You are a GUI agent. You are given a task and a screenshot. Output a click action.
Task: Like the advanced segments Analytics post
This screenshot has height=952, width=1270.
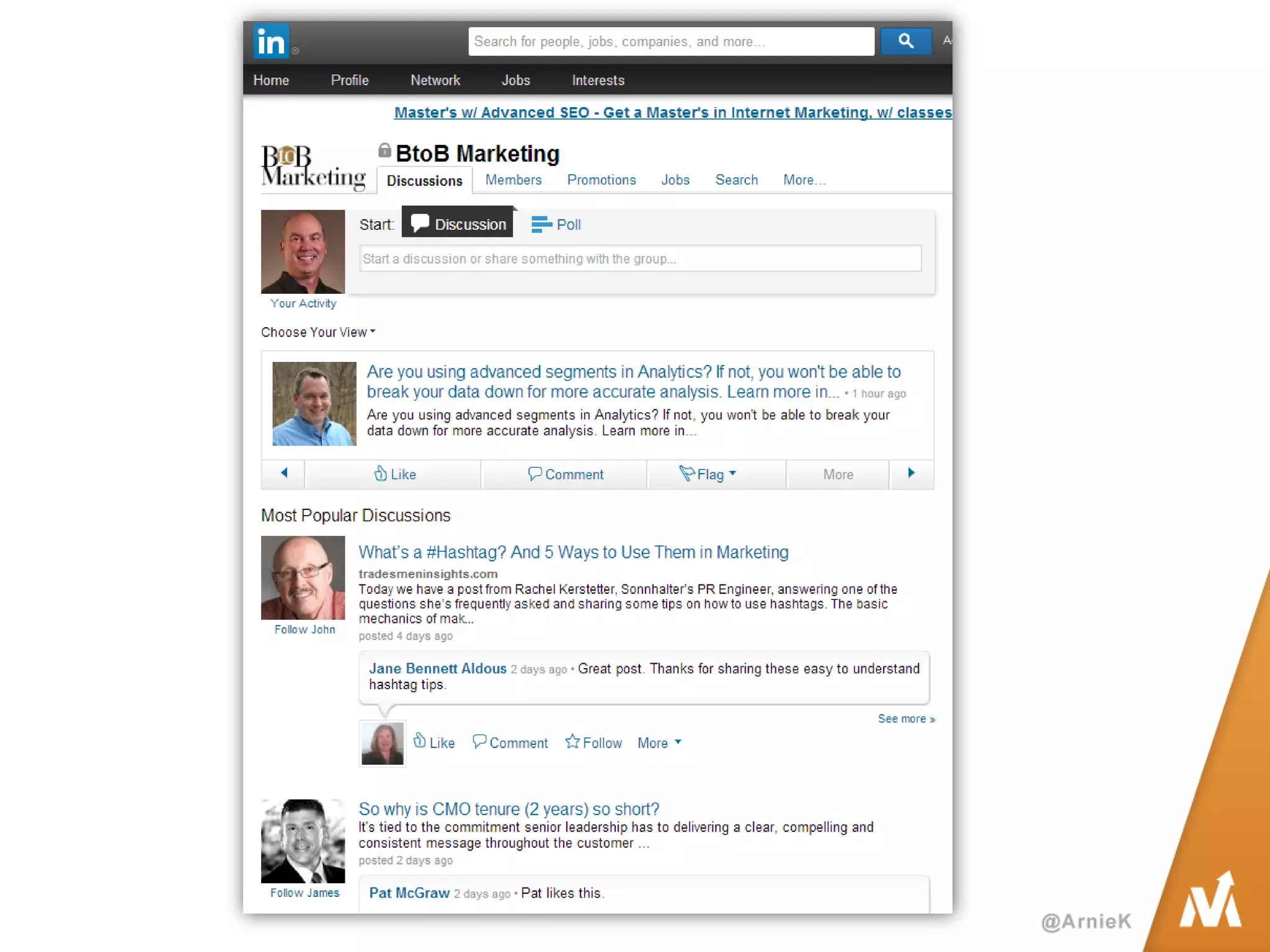coord(394,474)
